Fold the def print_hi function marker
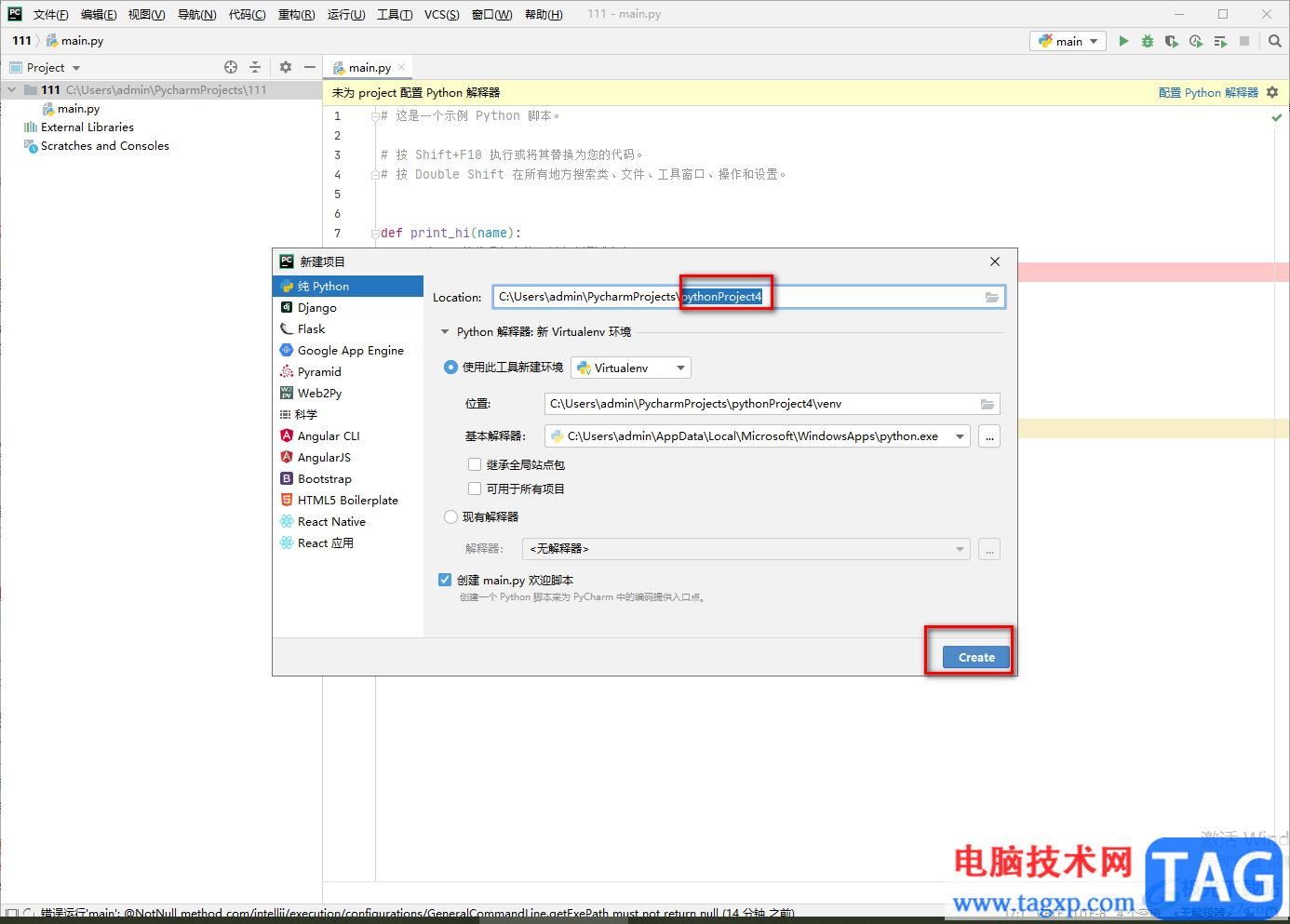Image resolution: width=1290 pixels, height=924 pixels. point(374,234)
